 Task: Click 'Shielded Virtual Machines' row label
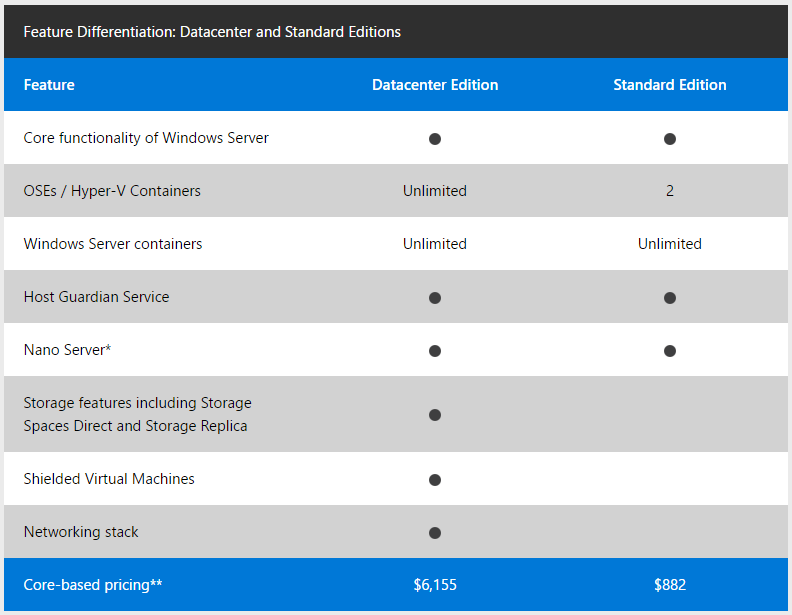click(x=109, y=479)
